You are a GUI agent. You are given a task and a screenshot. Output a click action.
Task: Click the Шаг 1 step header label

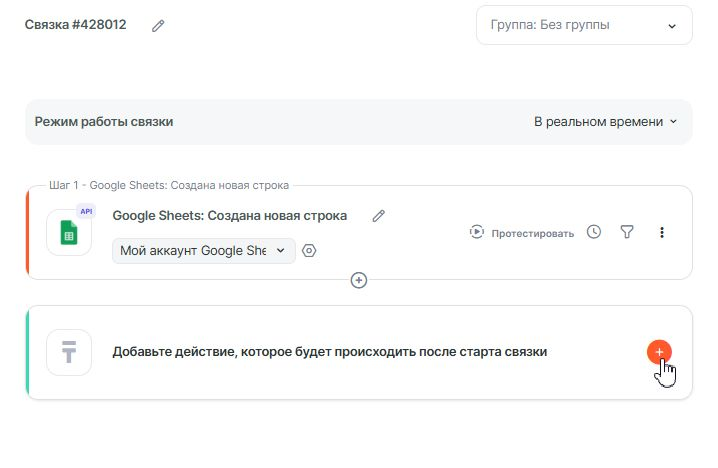point(168,186)
